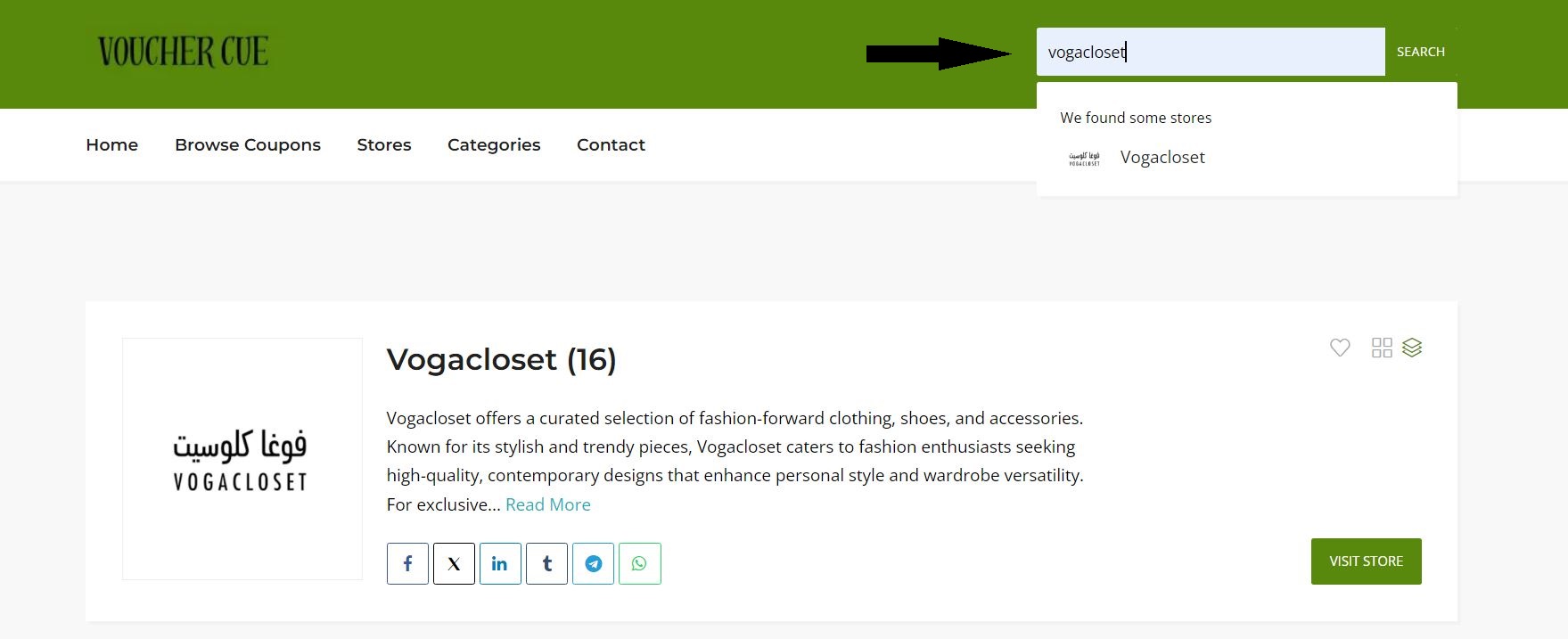Share the store page on X

(x=454, y=563)
